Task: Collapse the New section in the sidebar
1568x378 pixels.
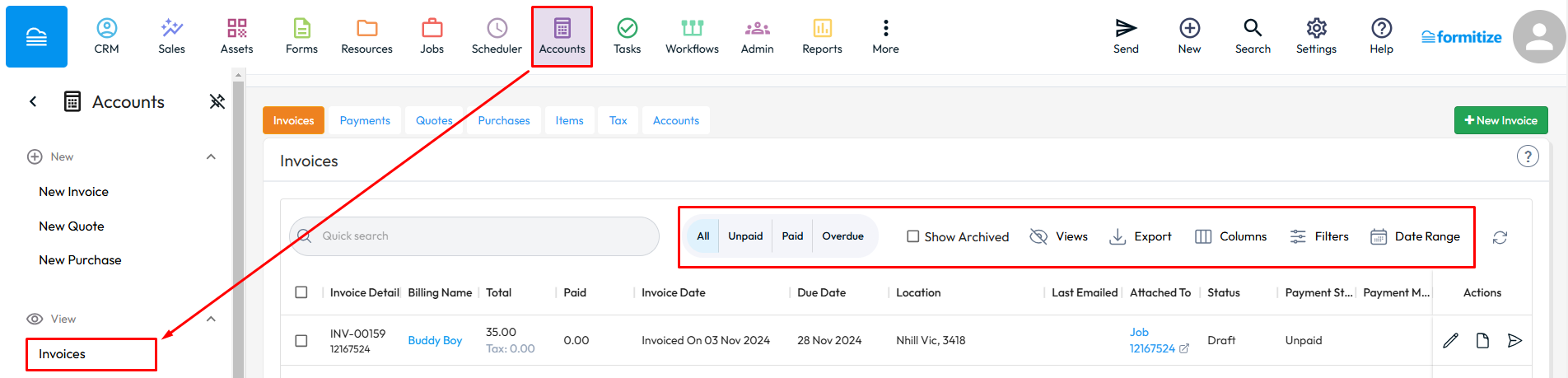Action: tap(211, 156)
